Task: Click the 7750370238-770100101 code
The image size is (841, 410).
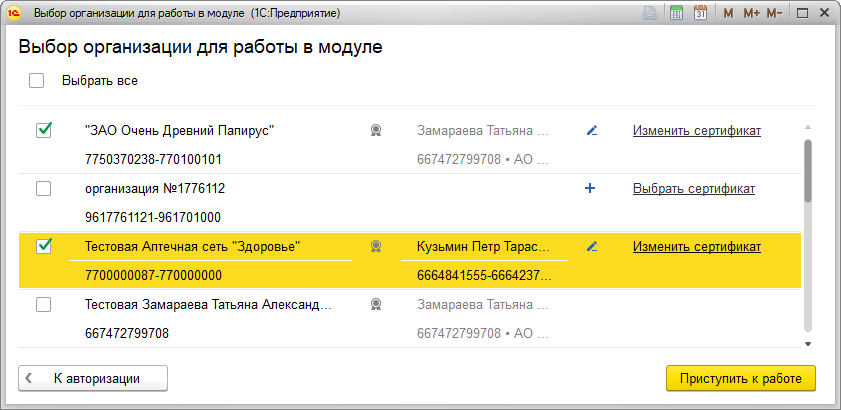Action: pyautogui.click(x=153, y=159)
